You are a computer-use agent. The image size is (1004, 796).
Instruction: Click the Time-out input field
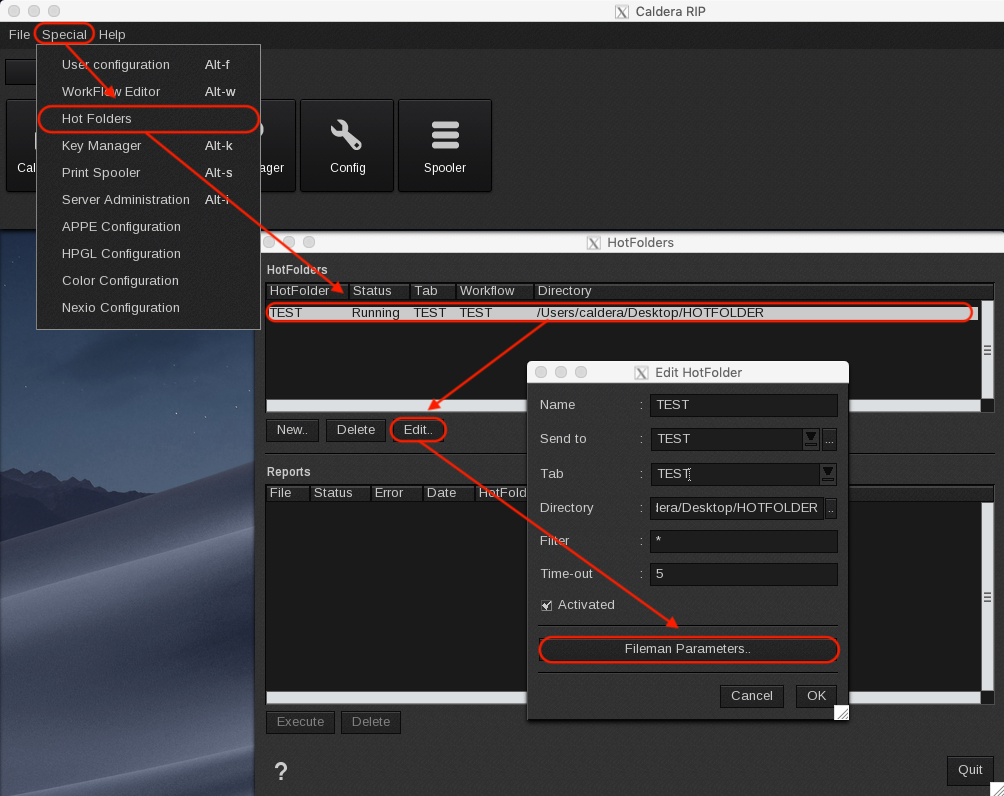point(743,574)
